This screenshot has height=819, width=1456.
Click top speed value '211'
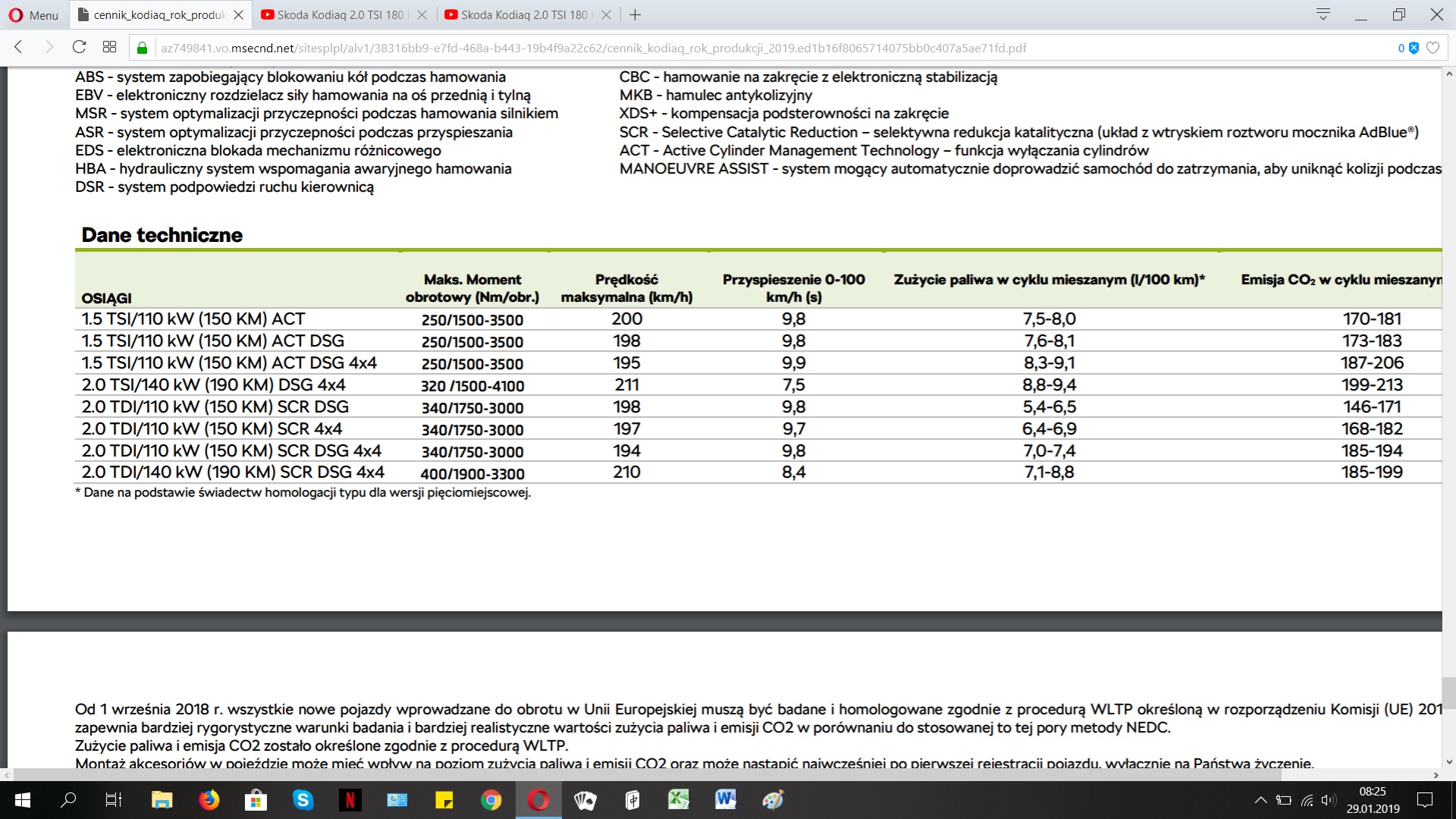pos(626,384)
